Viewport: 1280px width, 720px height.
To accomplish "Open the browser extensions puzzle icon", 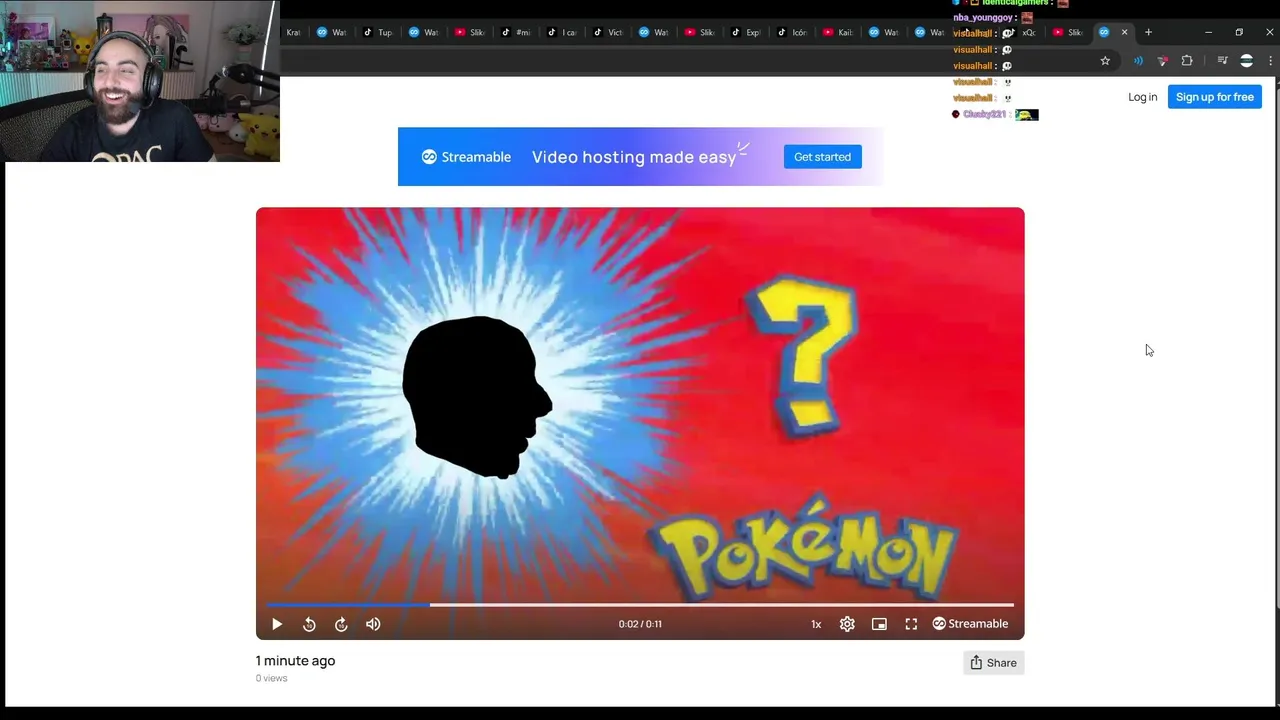I will [x=1187, y=61].
